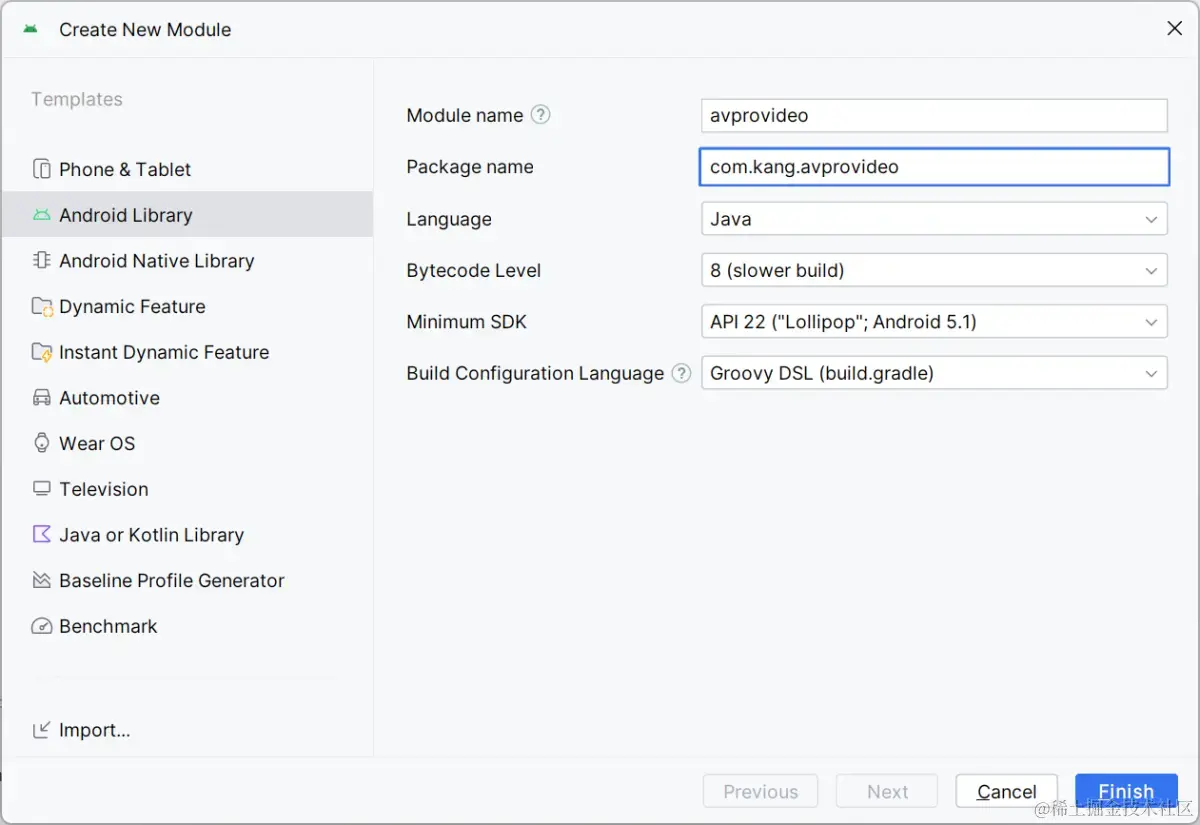
Task: Choose the Java or Kotlin Library template
Action: point(151,535)
